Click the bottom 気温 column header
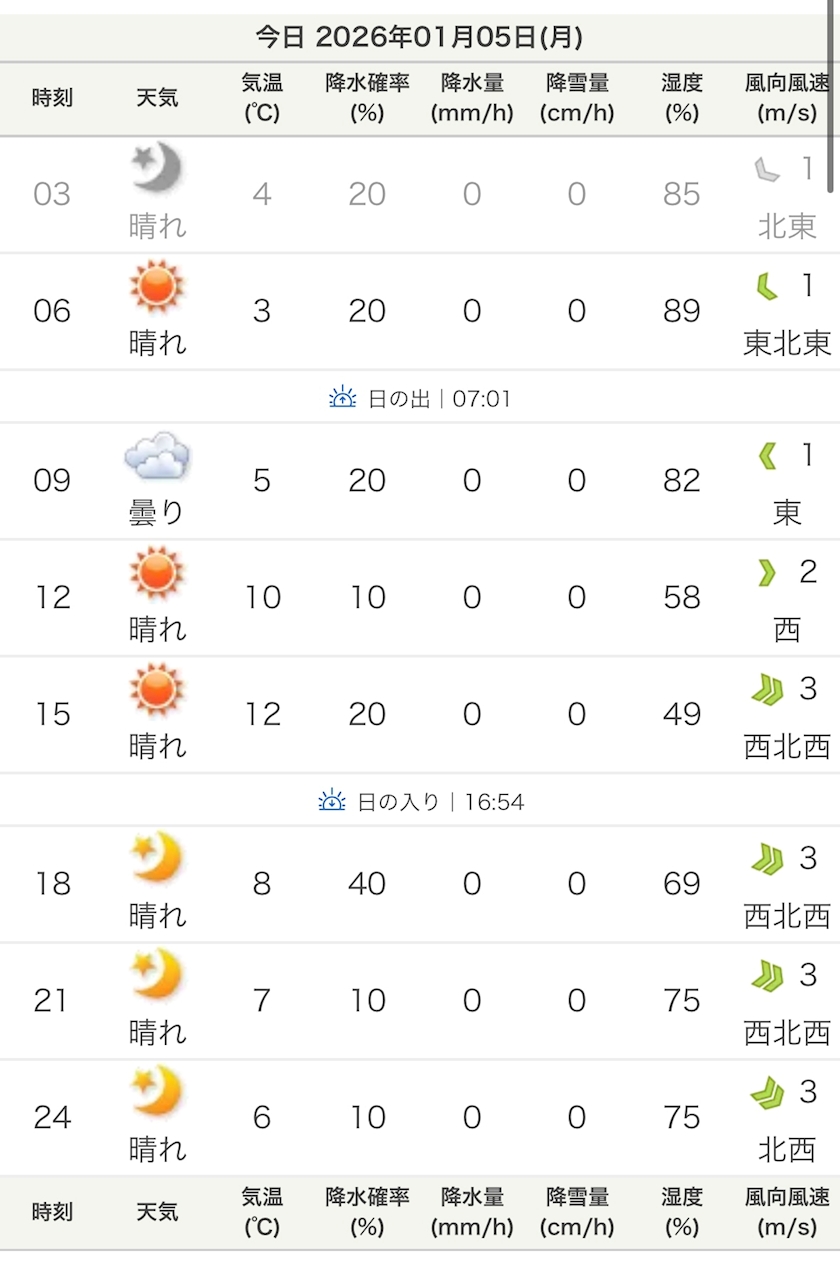The width and height of the screenshot is (840, 1261). (x=262, y=1211)
